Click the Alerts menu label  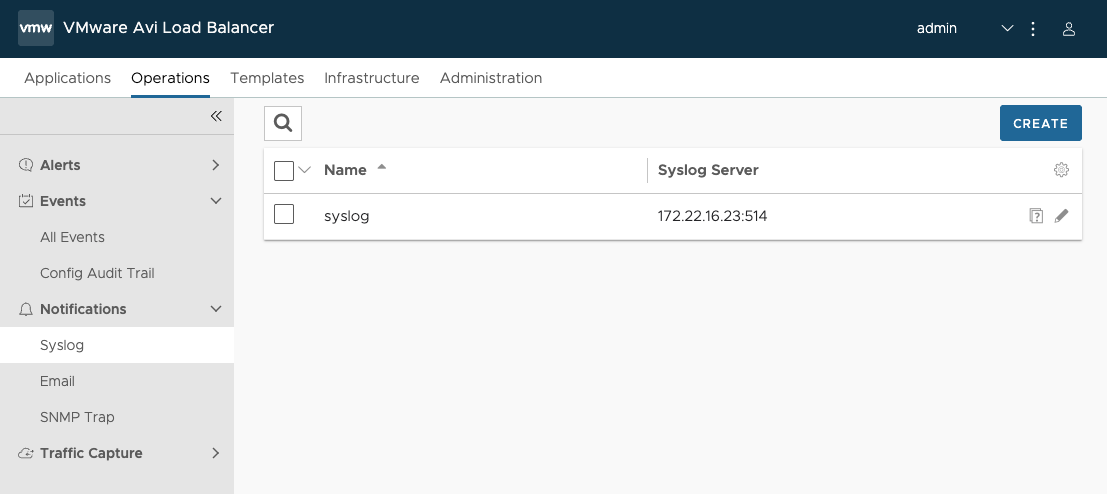point(60,165)
